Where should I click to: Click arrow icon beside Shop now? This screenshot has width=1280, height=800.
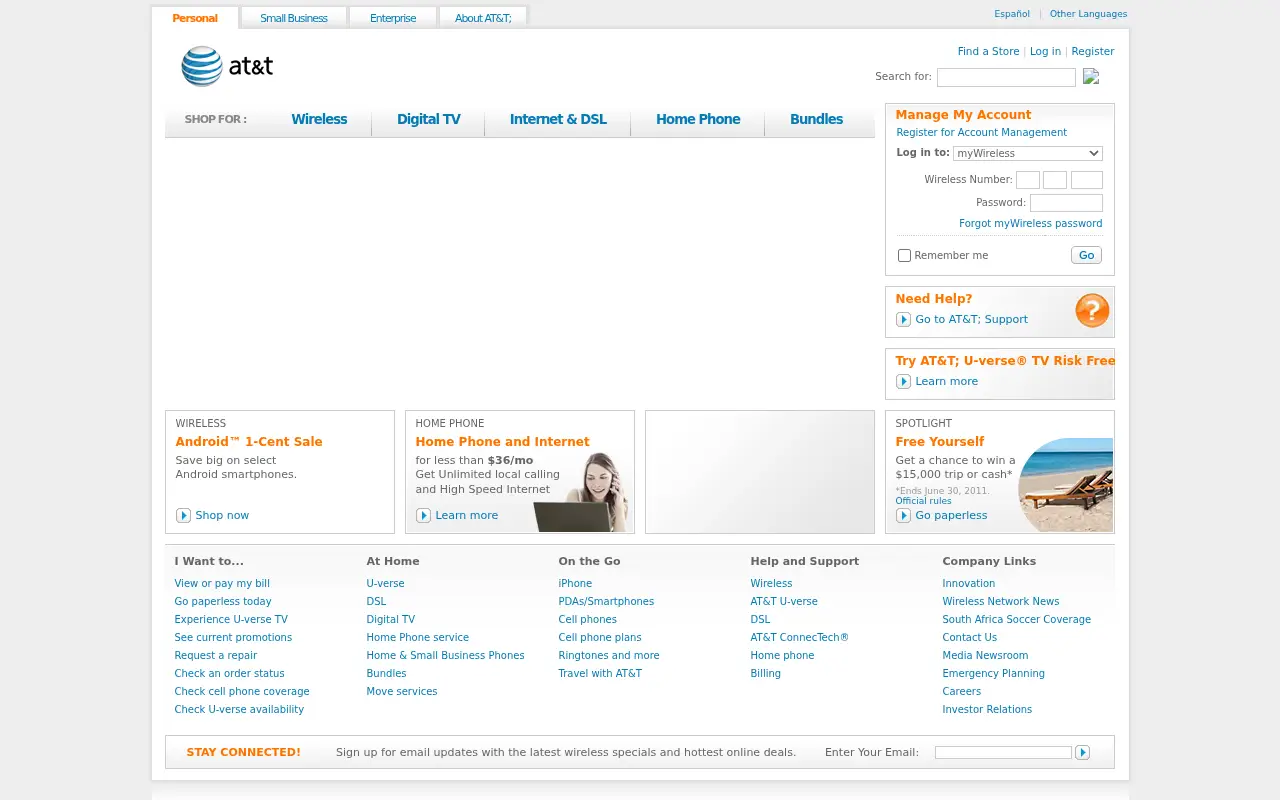[x=183, y=516]
